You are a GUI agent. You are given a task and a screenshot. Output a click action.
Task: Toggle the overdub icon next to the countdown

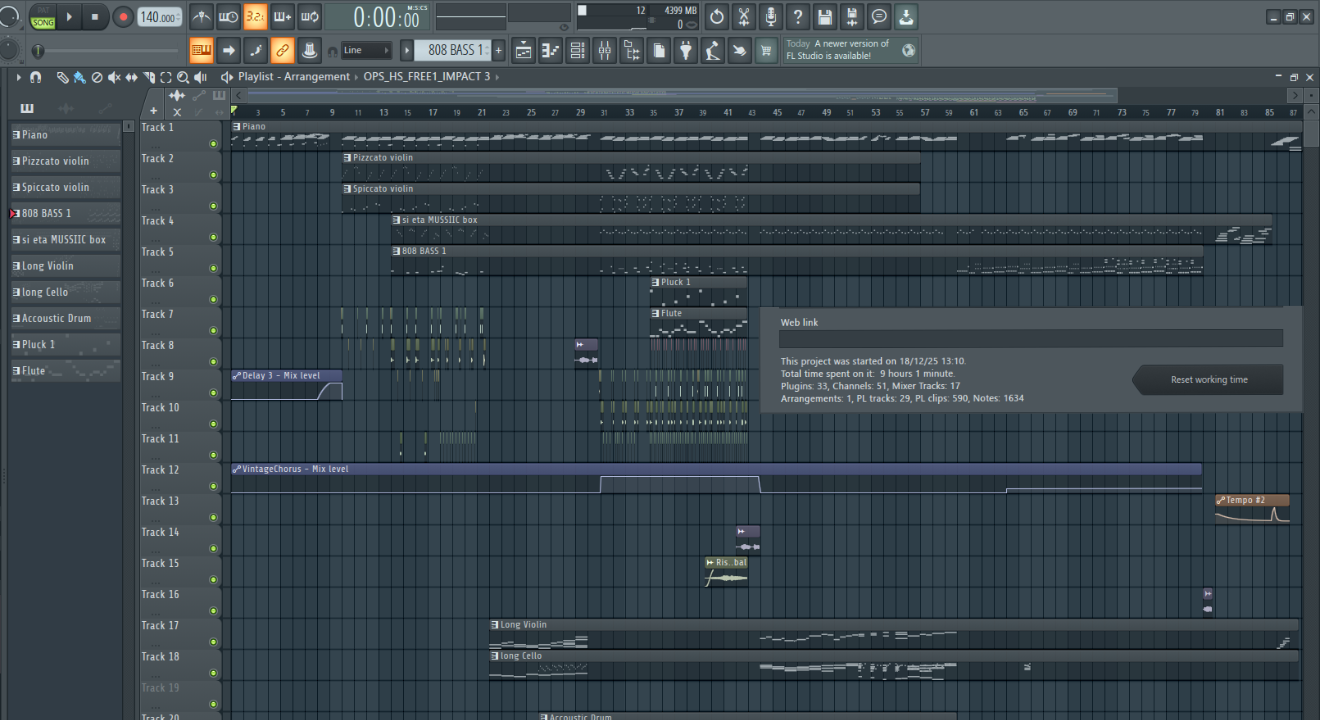282,16
